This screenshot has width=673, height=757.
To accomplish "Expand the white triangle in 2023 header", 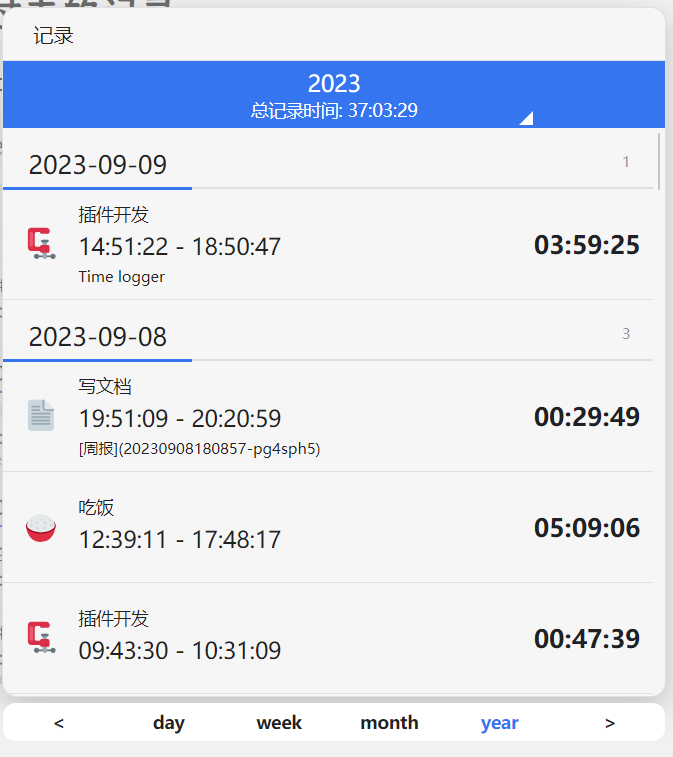I will tap(526, 118).
